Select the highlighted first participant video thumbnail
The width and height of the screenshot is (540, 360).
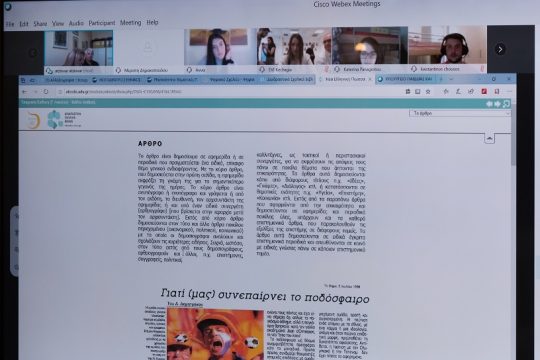[79, 48]
